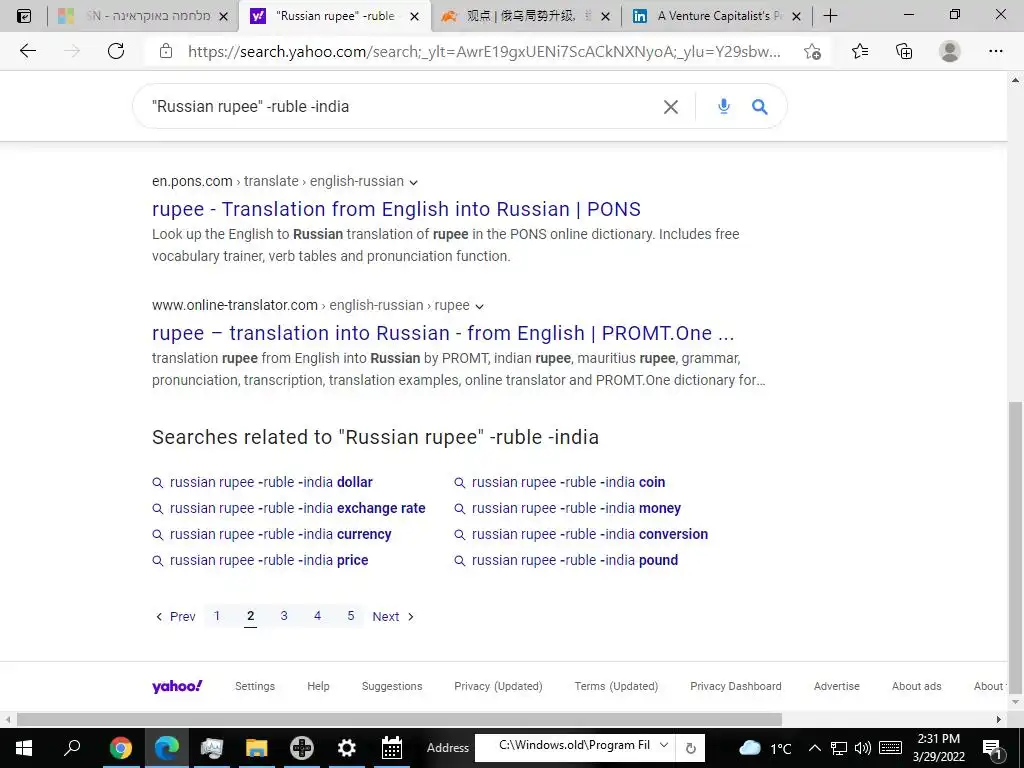The width and height of the screenshot is (1024, 768).
Task: Click the taskbar clock and date
Action: point(938,748)
